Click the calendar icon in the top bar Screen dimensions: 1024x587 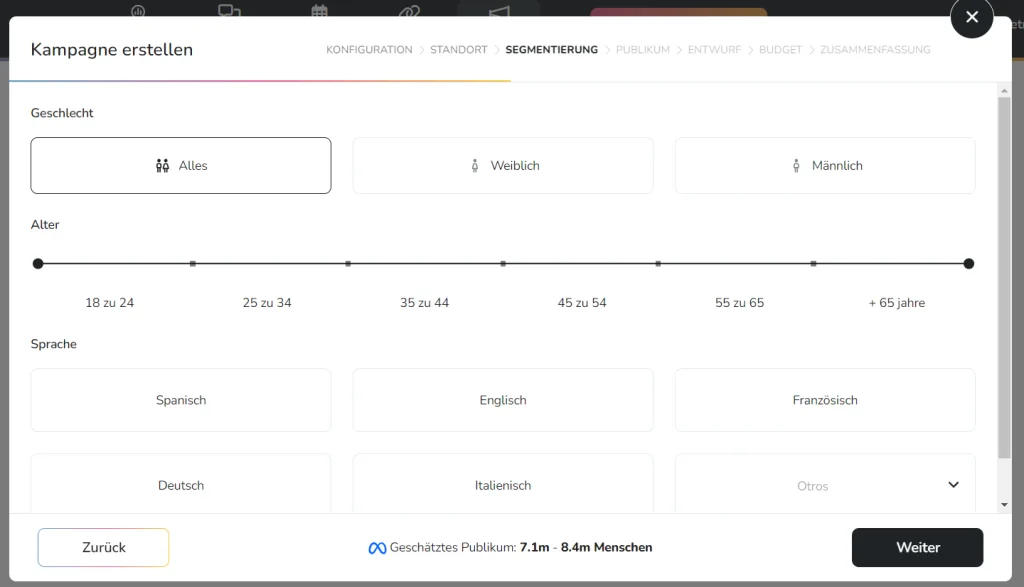318,8
